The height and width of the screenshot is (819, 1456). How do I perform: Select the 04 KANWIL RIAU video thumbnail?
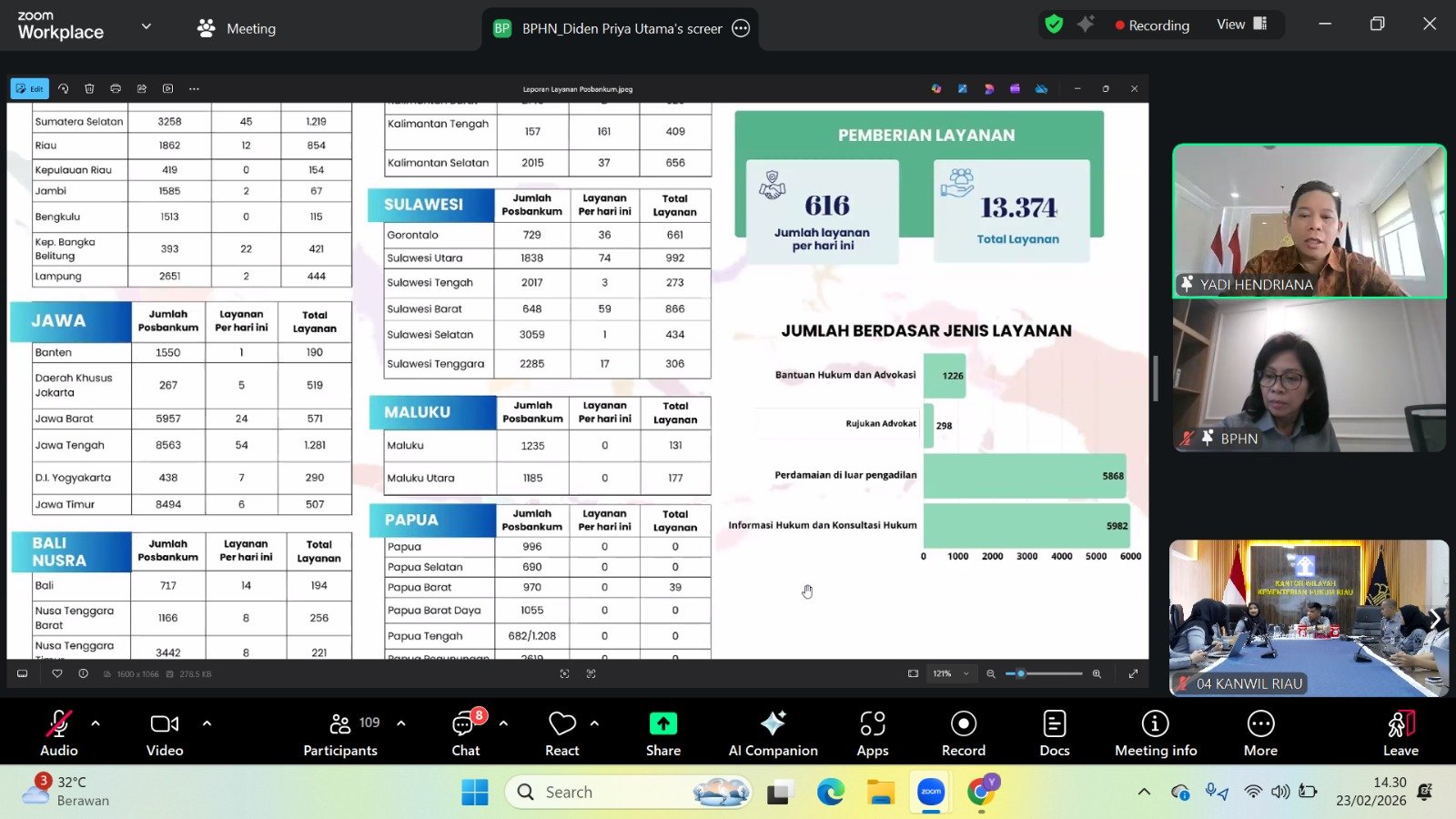click(x=1308, y=619)
